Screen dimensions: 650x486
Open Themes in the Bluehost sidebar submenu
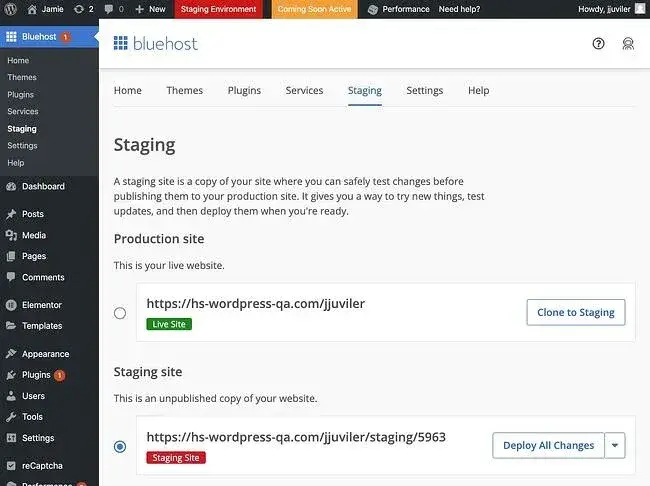pyautogui.click(x=22, y=78)
